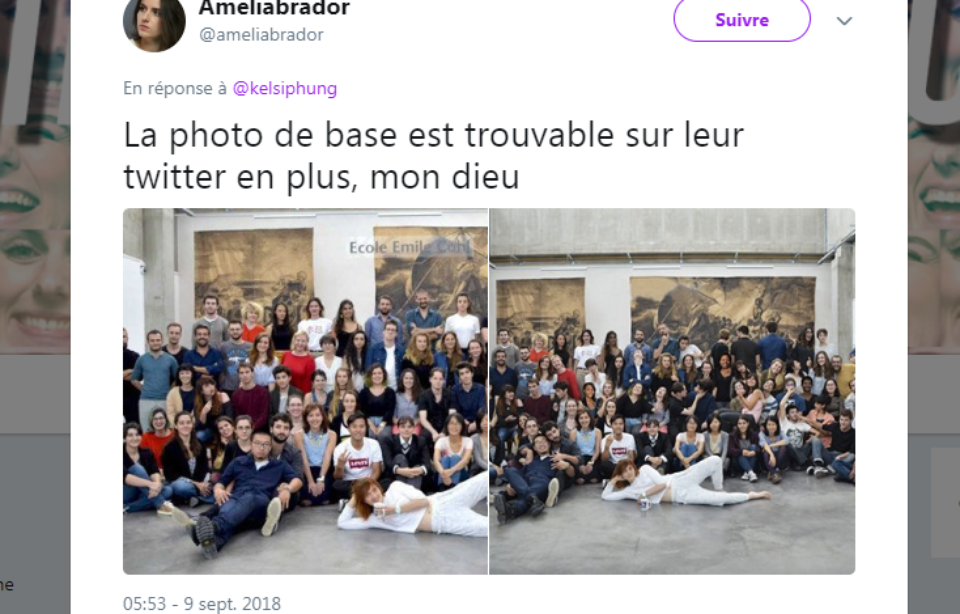
Task: Click the tweet text about photo de base
Action: (433, 155)
